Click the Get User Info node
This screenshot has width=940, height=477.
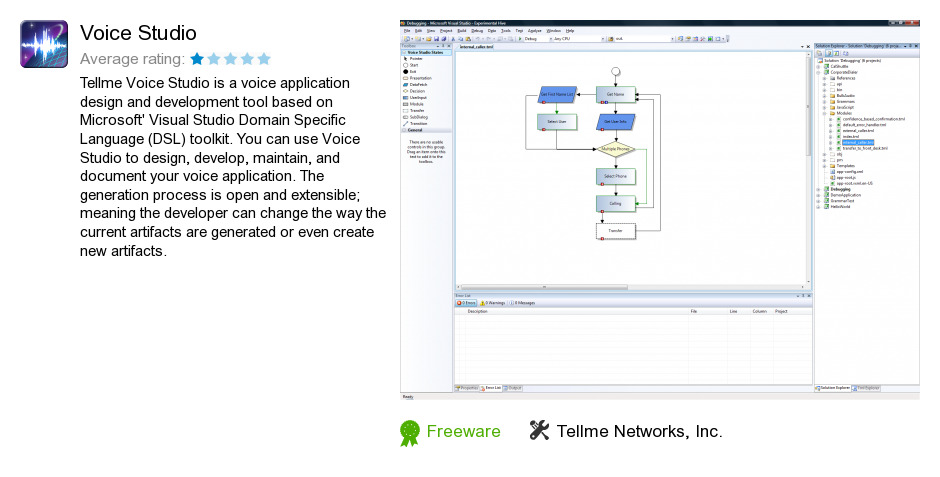(x=616, y=122)
